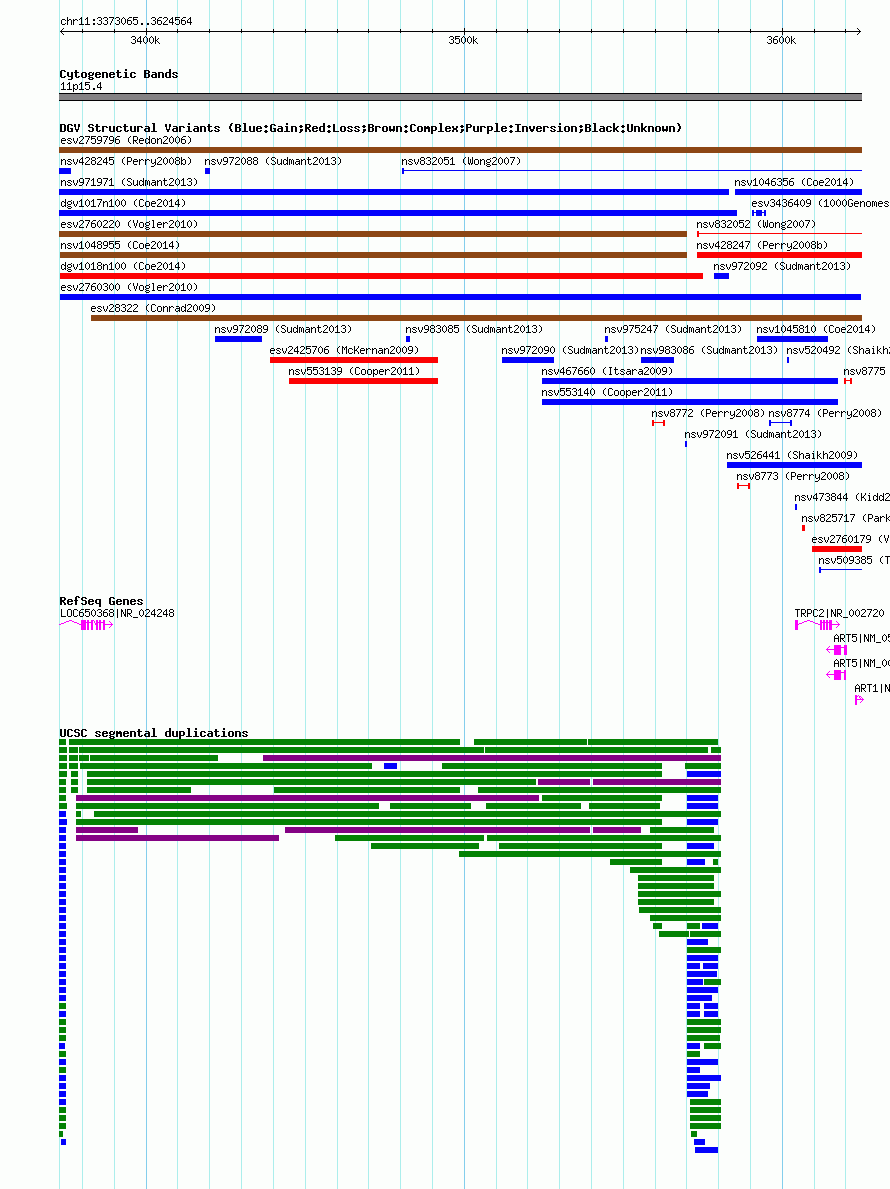Select the nsv473844 variant label

[x=841, y=498]
